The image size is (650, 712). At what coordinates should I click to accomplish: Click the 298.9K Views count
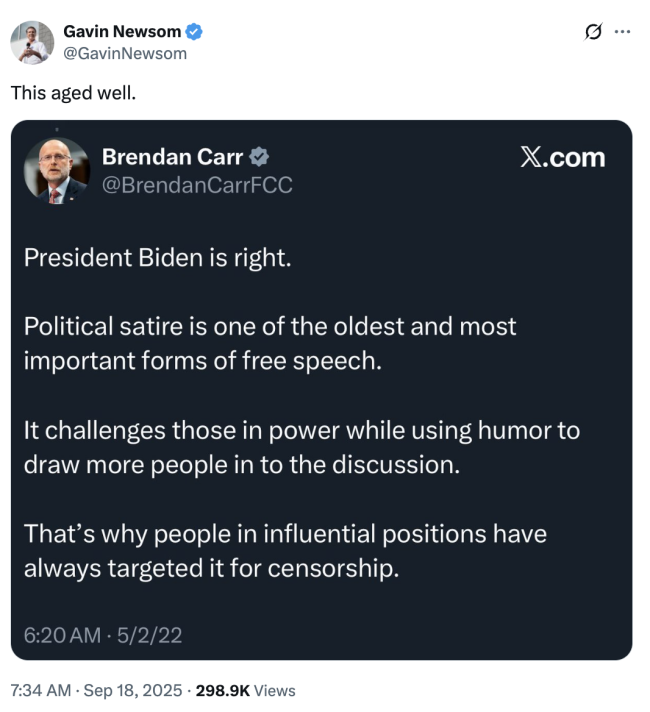click(x=245, y=690)
